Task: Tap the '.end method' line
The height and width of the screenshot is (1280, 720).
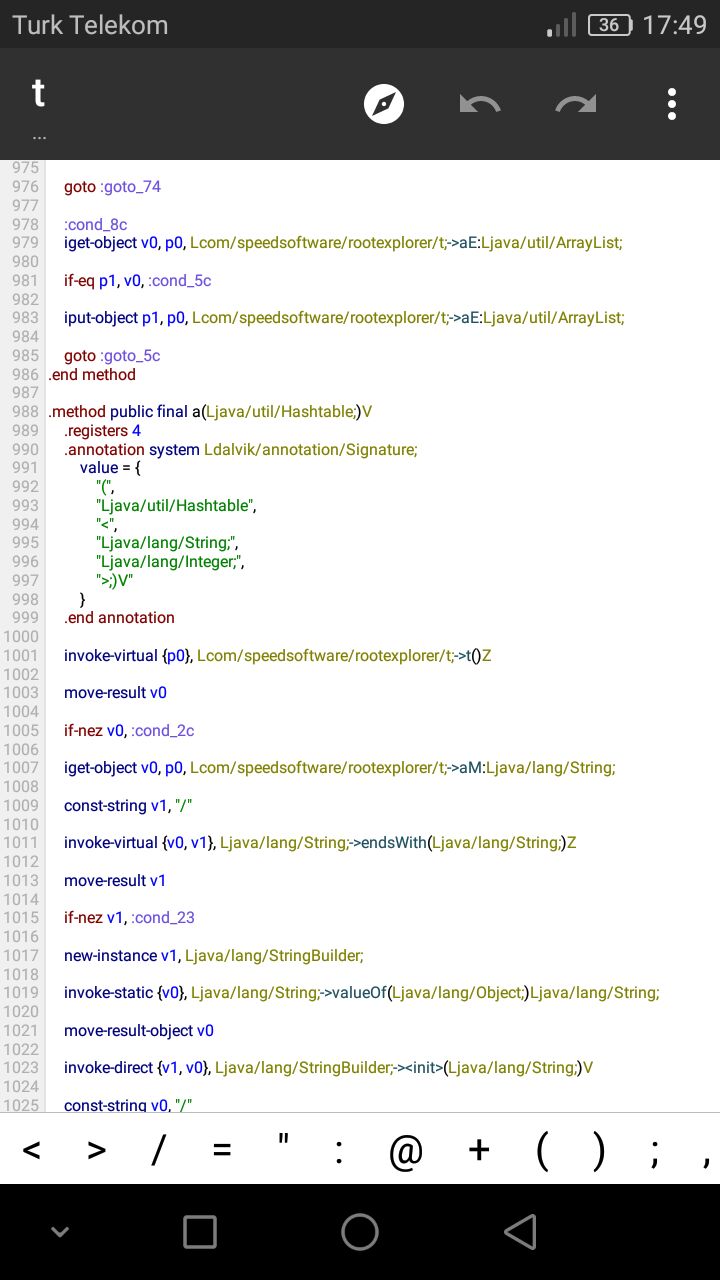Action: [92, 375]
